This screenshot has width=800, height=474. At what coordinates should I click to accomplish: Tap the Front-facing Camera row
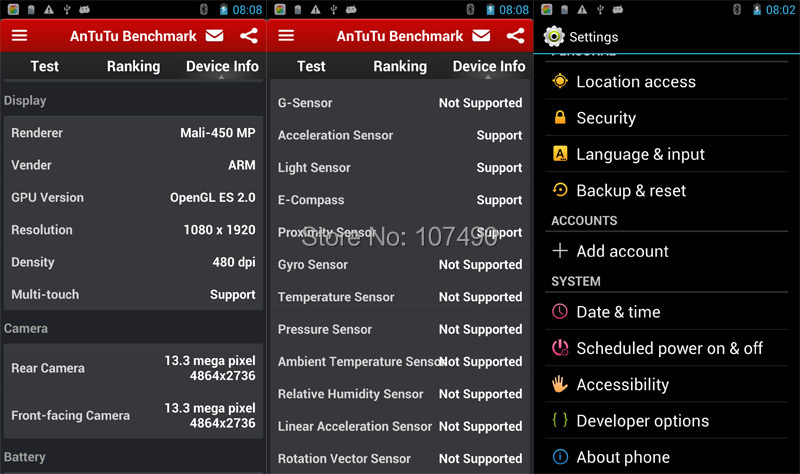pyautogui.click(x=133, y=415)
